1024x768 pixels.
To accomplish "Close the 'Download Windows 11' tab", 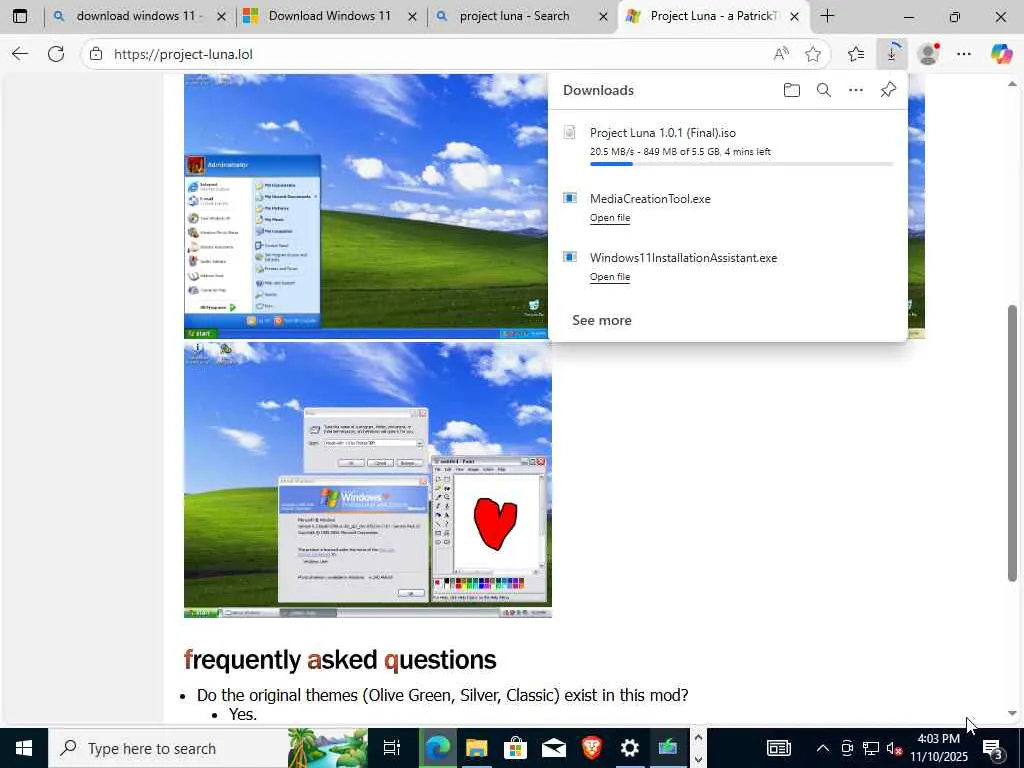I will pyautogui.click(x=412, y=17).
